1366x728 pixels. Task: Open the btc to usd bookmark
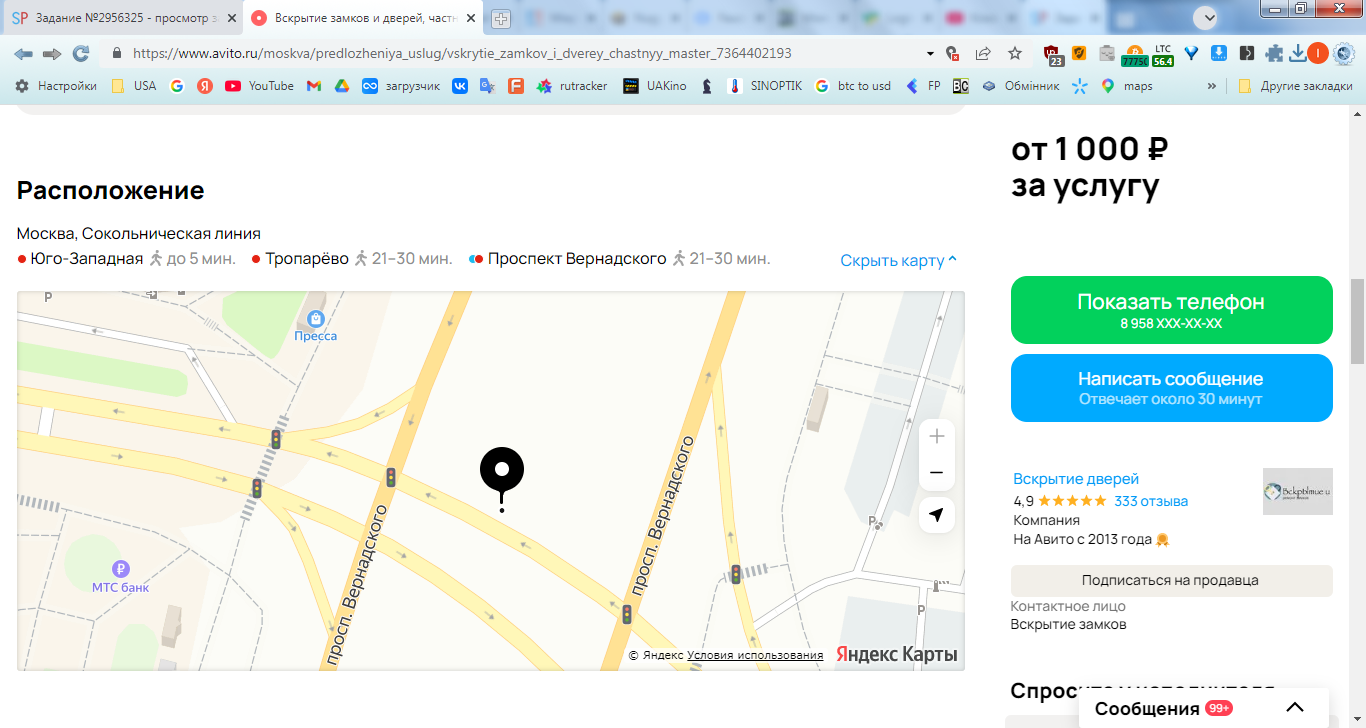[852, 86]
